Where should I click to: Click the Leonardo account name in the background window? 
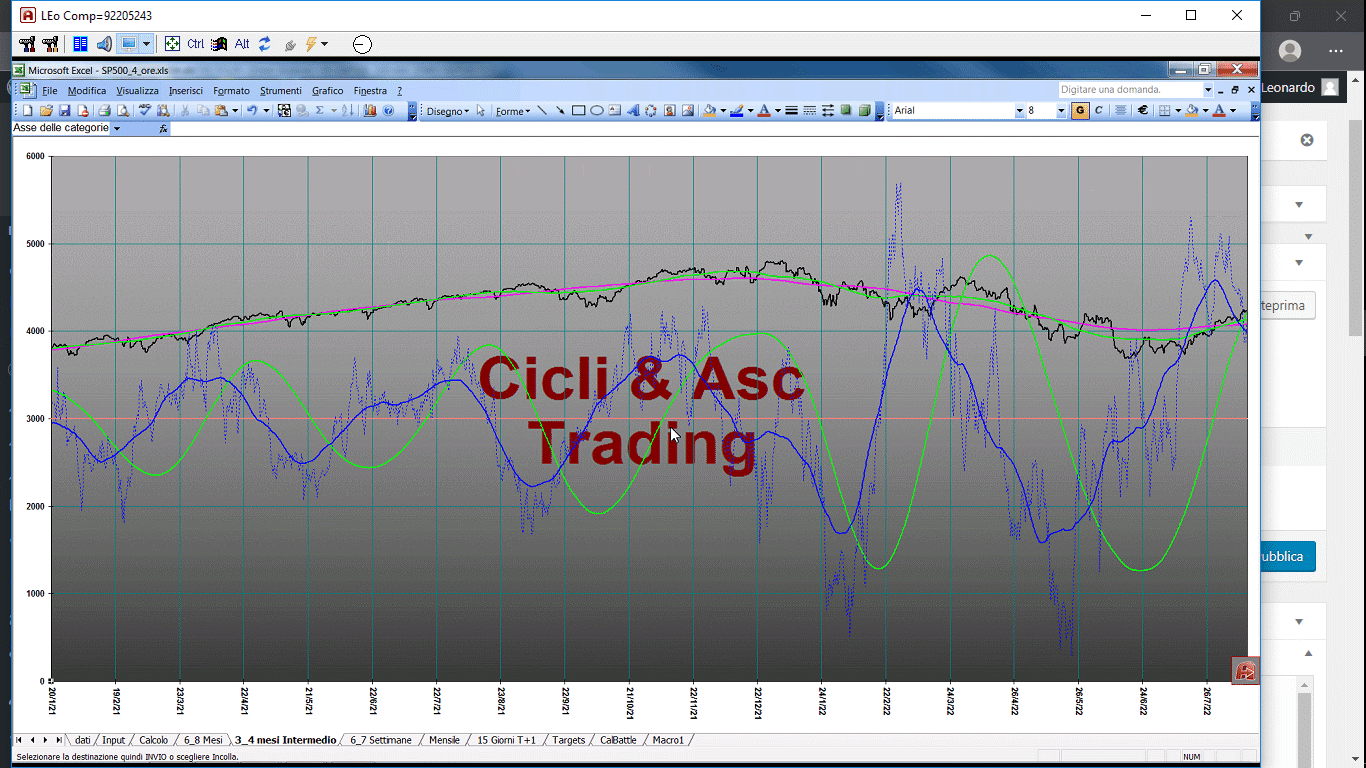coord(1288,87)
